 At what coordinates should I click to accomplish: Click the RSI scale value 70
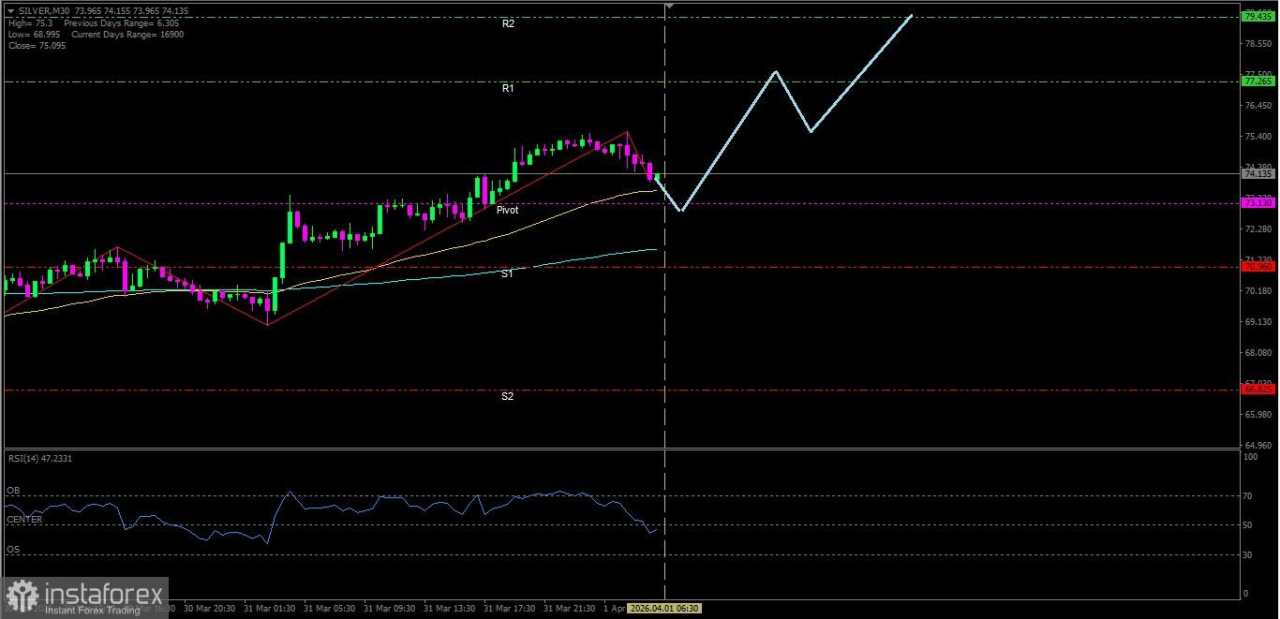(x=1248, y=496)
